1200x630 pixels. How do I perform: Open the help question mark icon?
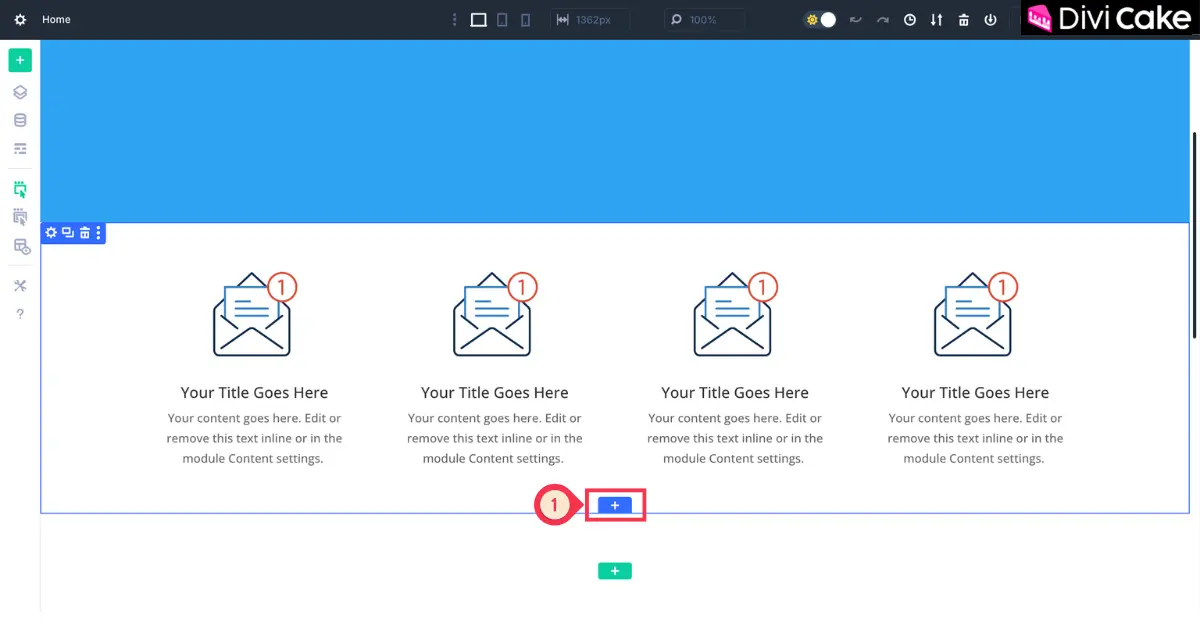(20, 314)
